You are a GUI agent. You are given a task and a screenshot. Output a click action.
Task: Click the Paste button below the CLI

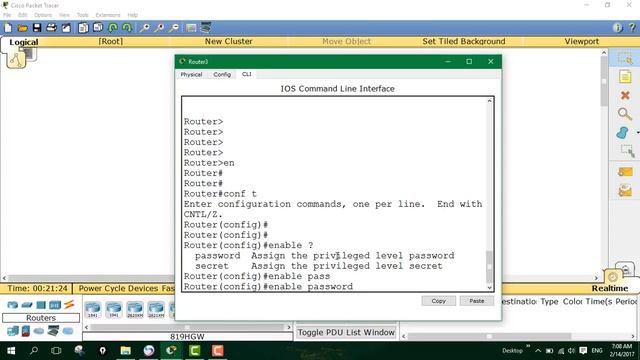(x=477, y=301)
